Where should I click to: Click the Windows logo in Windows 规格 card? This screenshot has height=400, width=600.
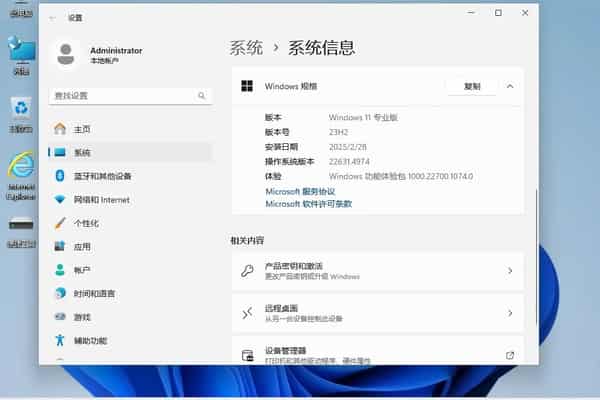click(x=247, y=86)
